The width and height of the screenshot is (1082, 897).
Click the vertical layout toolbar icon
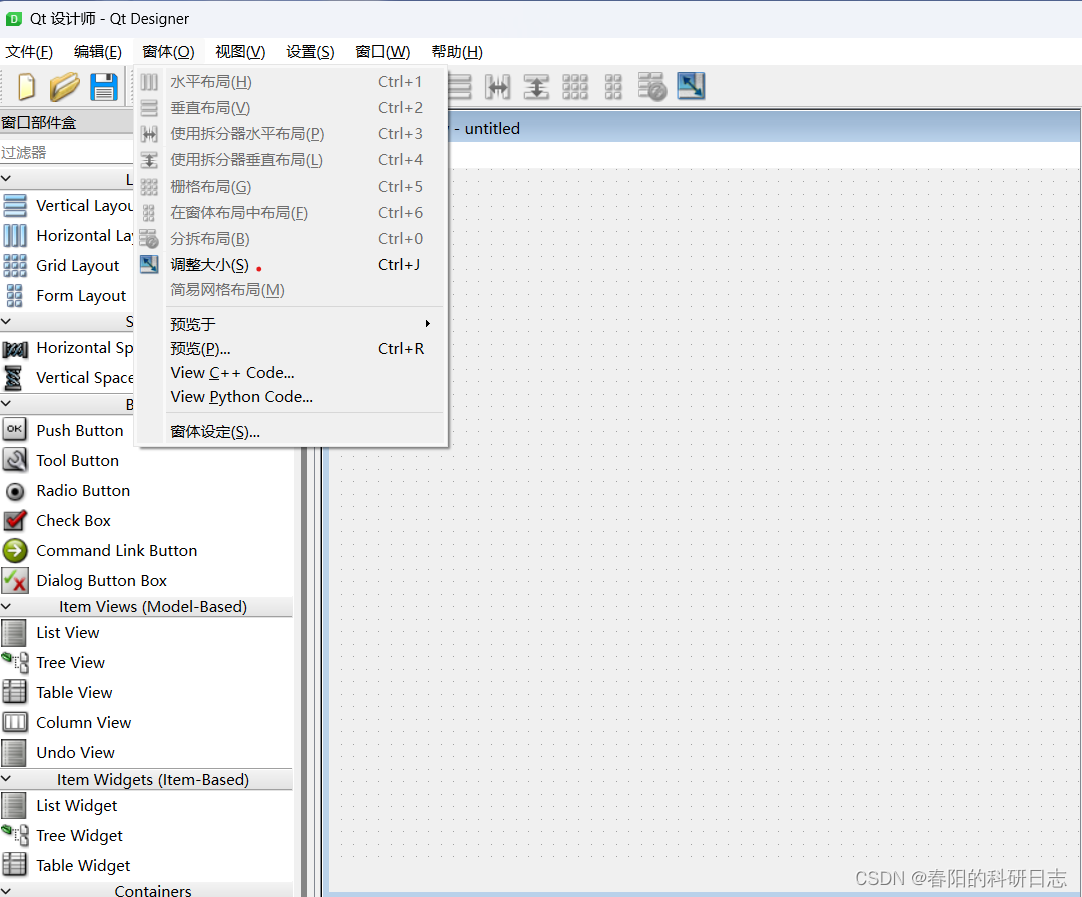point(460,87)
